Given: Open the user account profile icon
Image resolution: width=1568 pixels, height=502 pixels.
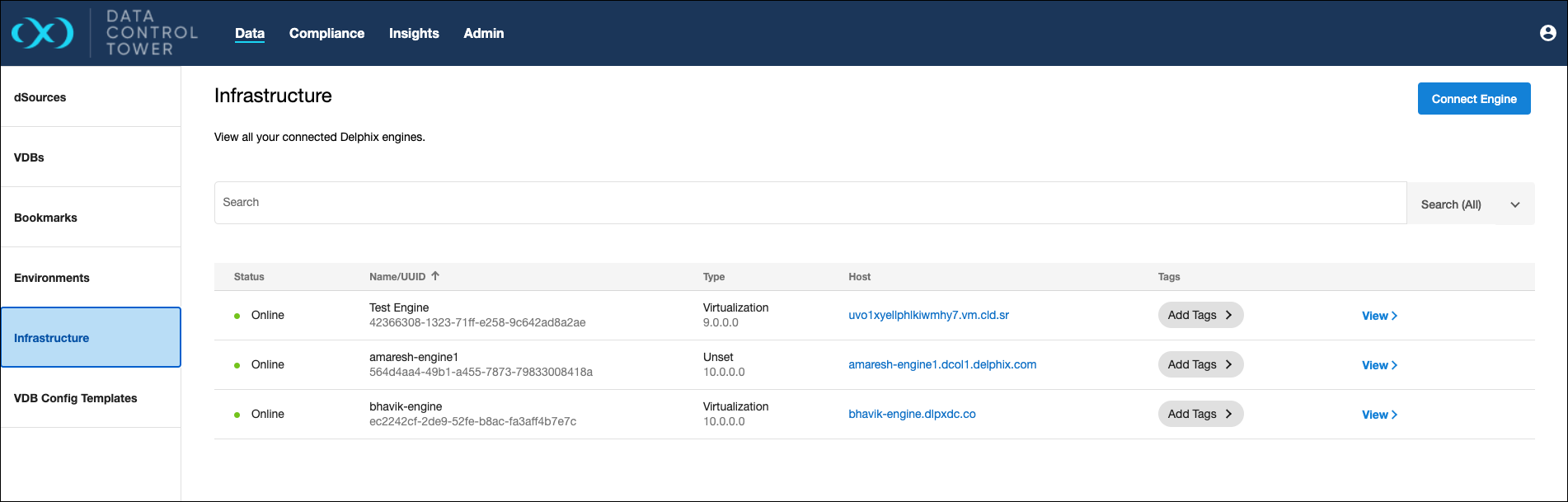Looking at the screenshot, I should pyautogui.click(x=1547, y=33).
